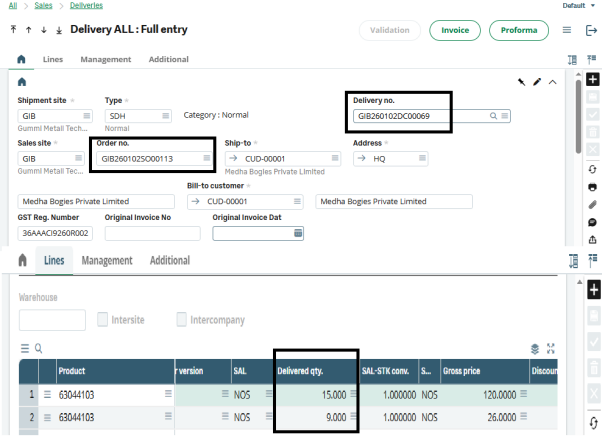The width and height of the screenshot is (602, 440).
Task: Click the search icon in Delivery no. field
Action: [493, 116]
